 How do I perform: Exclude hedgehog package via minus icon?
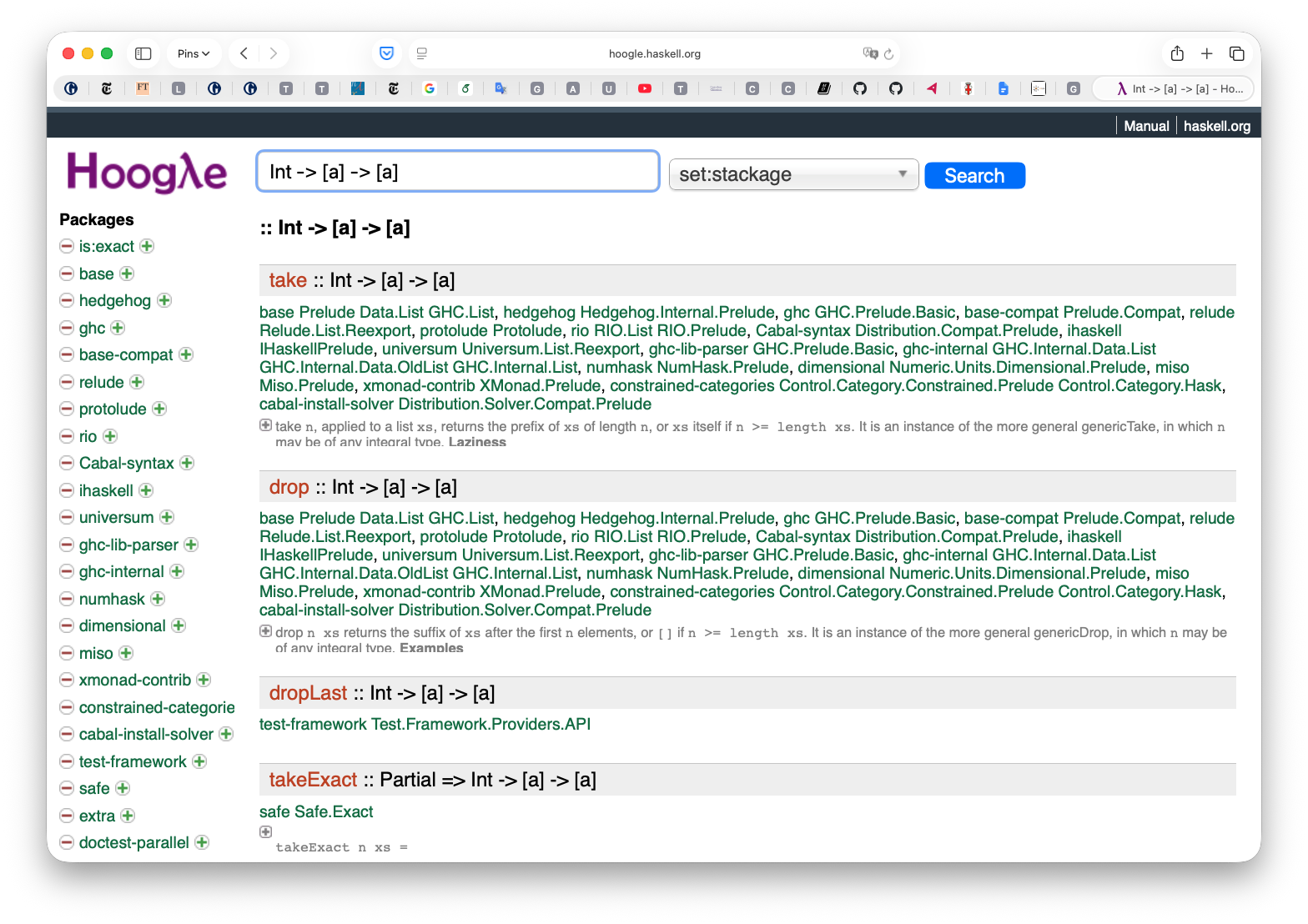[67, 300]
